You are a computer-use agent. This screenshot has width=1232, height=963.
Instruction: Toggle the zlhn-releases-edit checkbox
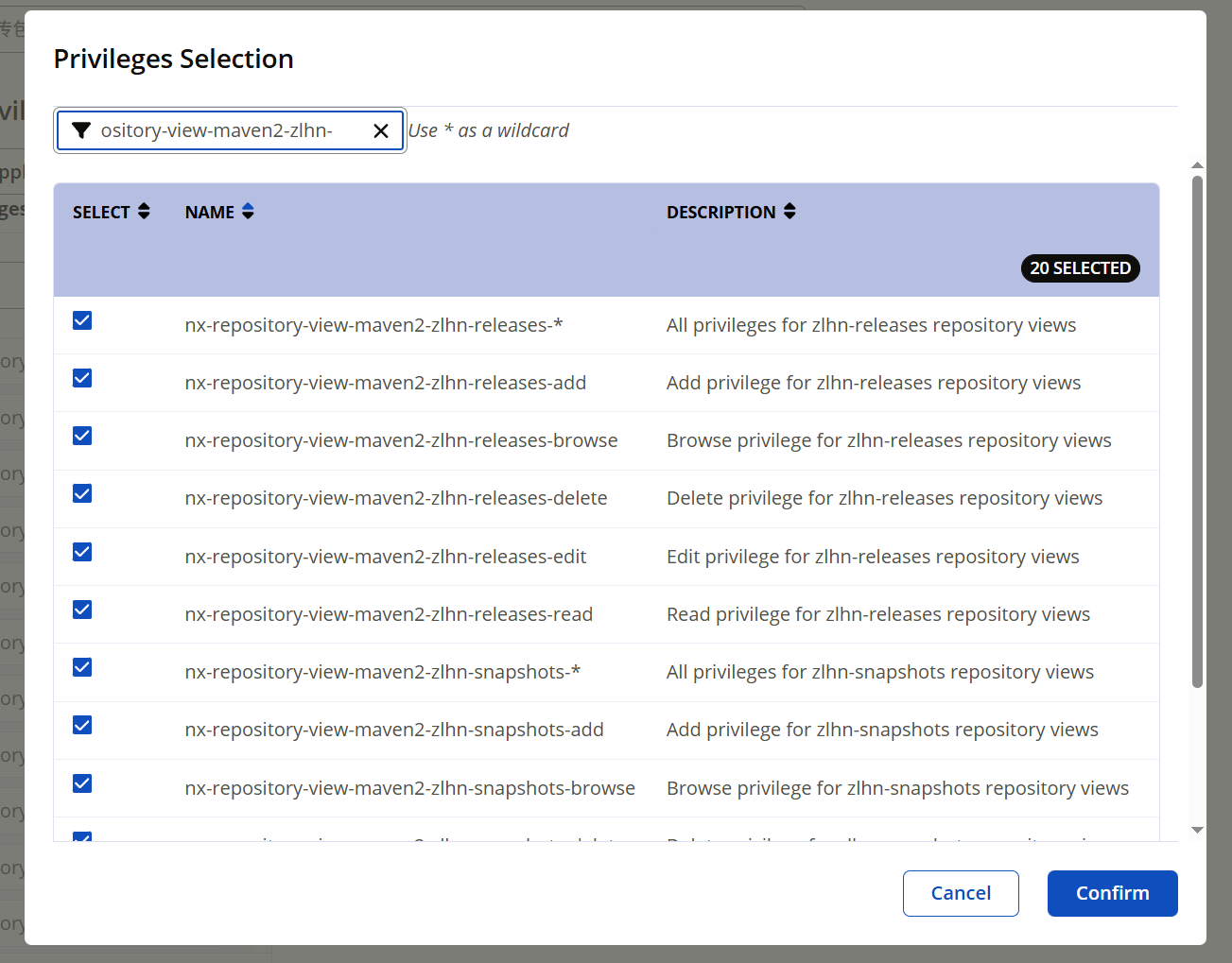pyautogui.click(x=82, y=553)
